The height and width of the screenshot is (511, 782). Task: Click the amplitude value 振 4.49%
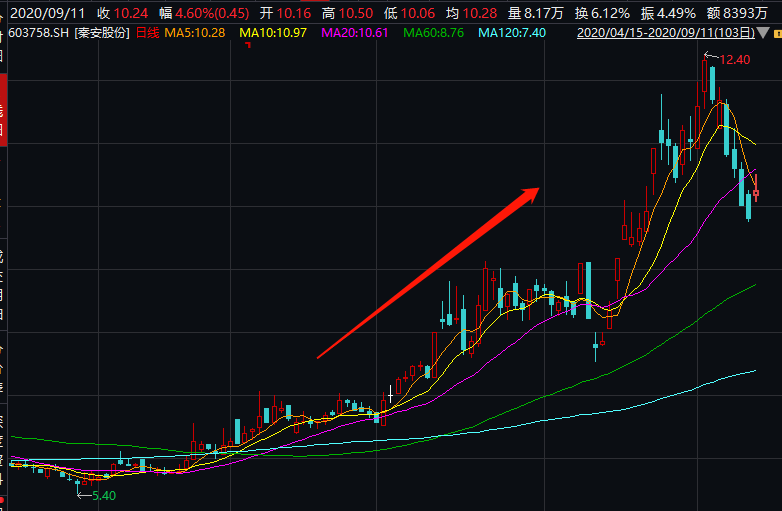click(668, 13)
